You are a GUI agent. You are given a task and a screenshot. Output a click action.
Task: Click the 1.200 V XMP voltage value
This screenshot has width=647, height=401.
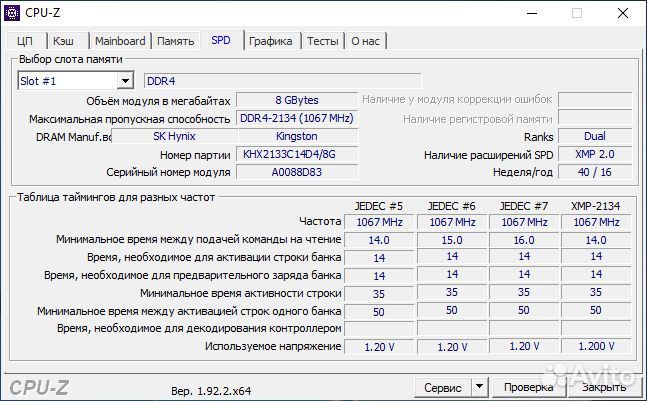596,346
